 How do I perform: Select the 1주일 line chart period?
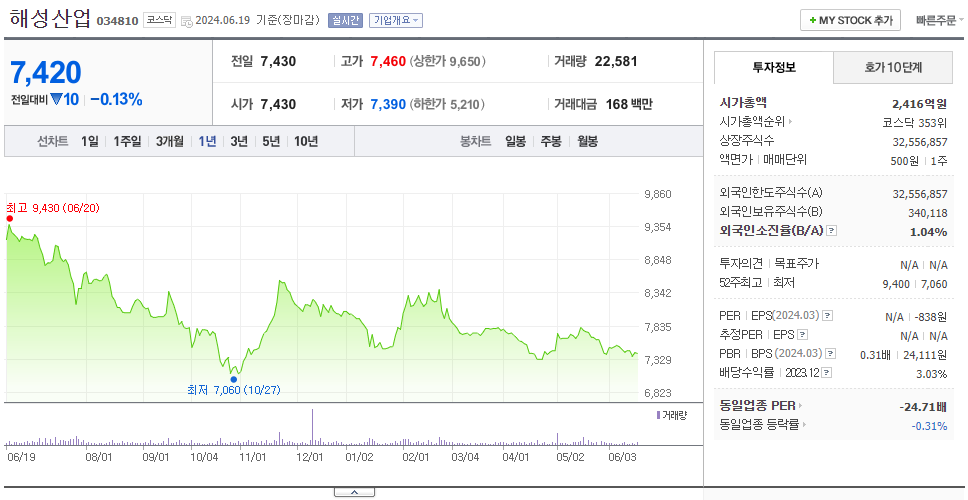click(x=127, y=141)
